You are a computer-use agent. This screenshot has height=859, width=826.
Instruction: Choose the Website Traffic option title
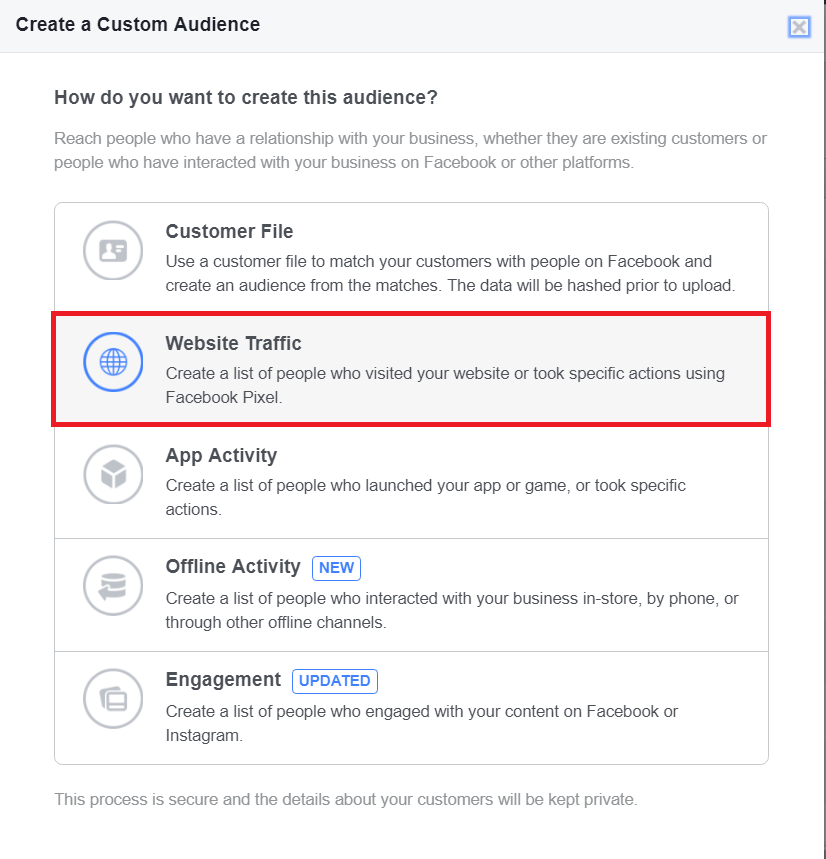pyautogui.click(x=233, y=343)
